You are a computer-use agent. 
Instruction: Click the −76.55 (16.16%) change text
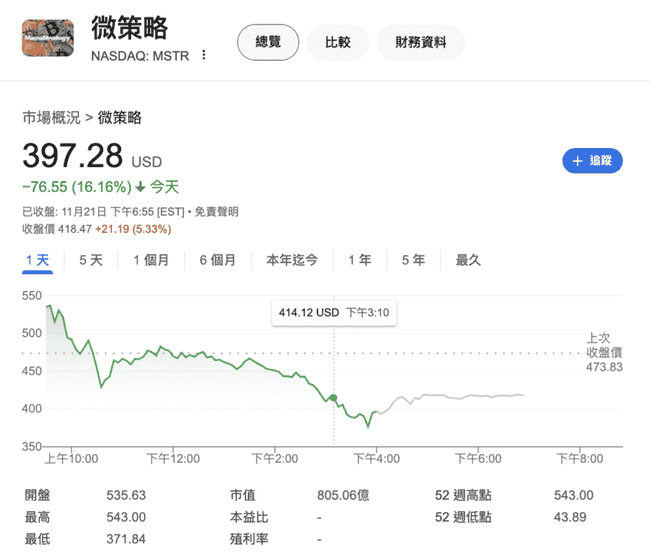(77, 187)
